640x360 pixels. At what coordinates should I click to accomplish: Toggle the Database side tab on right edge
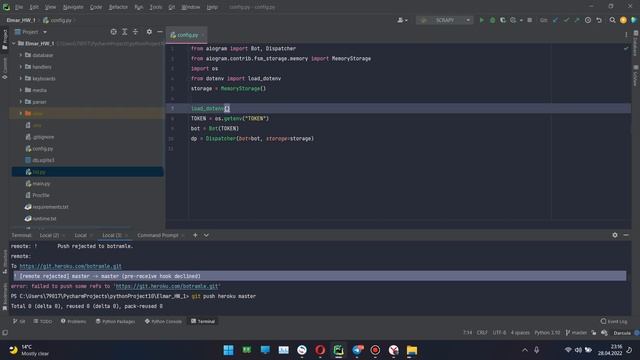click(x=636, y=43)
